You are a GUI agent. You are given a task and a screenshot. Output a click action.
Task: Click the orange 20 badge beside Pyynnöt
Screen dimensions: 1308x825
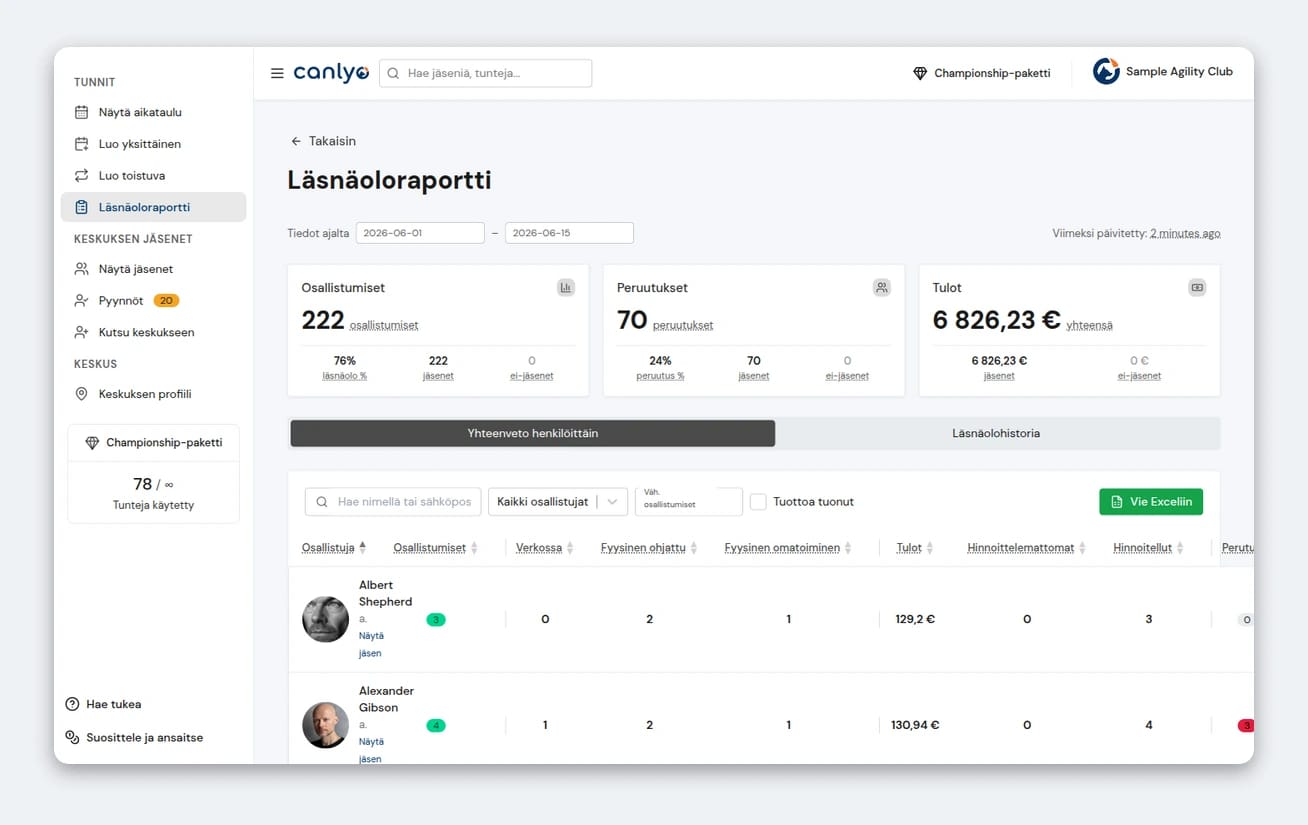point(166,300)
